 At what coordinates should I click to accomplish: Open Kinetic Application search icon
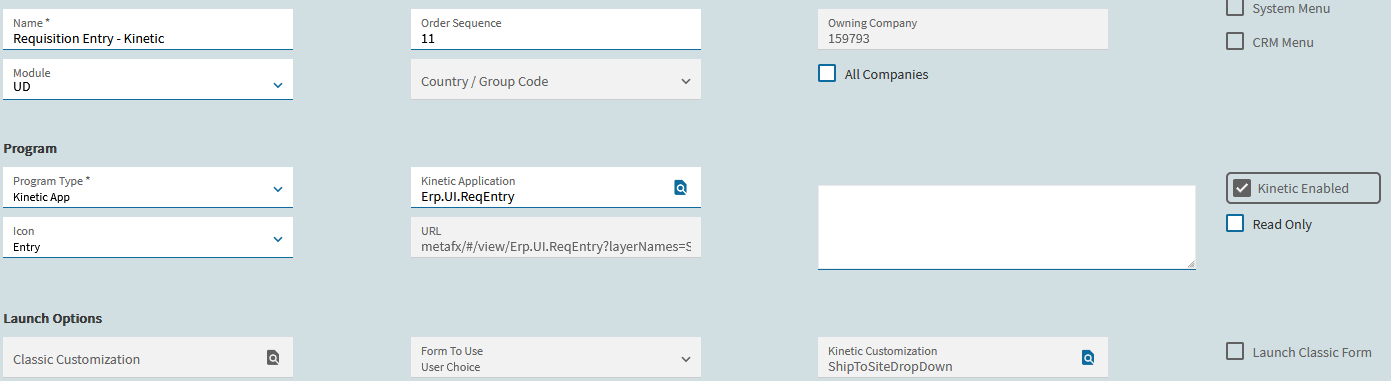click(680, 187)
